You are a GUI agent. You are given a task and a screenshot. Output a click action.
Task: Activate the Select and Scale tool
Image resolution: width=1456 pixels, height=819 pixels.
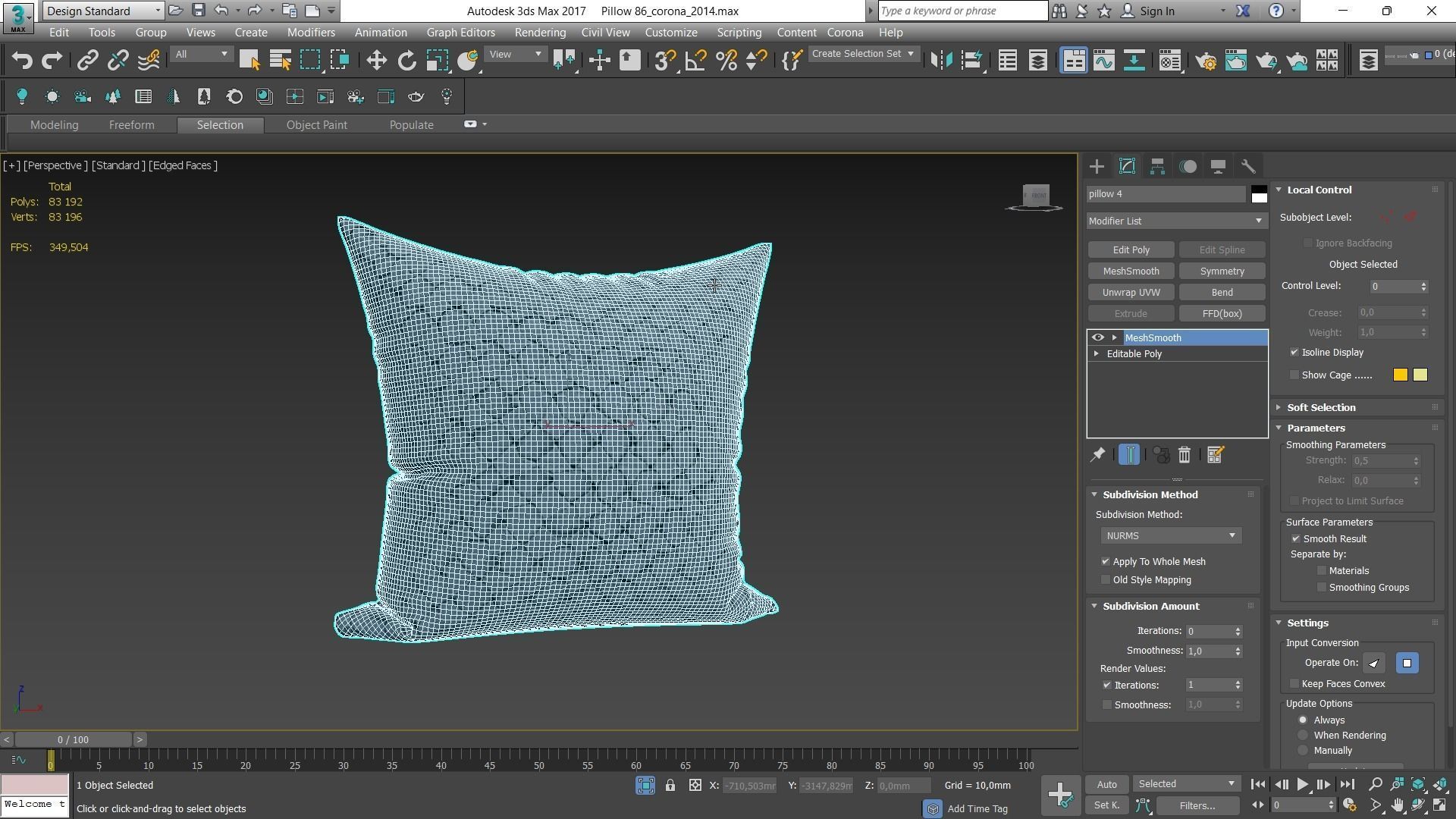click(x=438, y=61)
